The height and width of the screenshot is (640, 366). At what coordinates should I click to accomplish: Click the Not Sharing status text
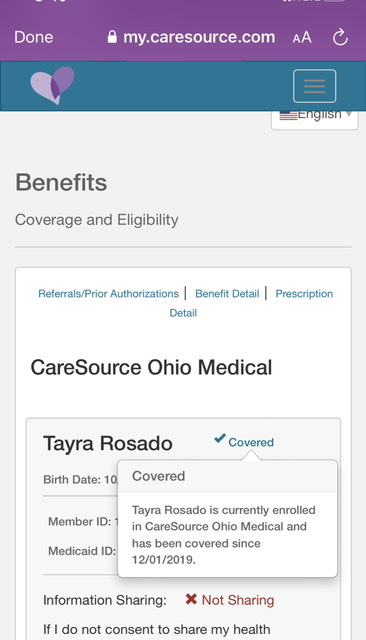click(238, 600)
